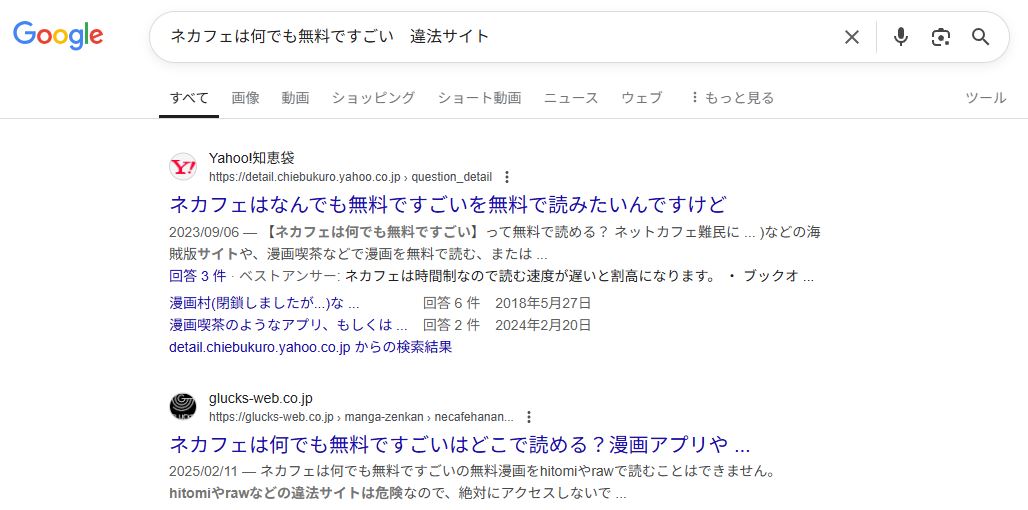Viewport: 1028px width, 510px height.
Task: Open the three-dot menu next to glucks-web URL
Action: (x=529, y=417)
